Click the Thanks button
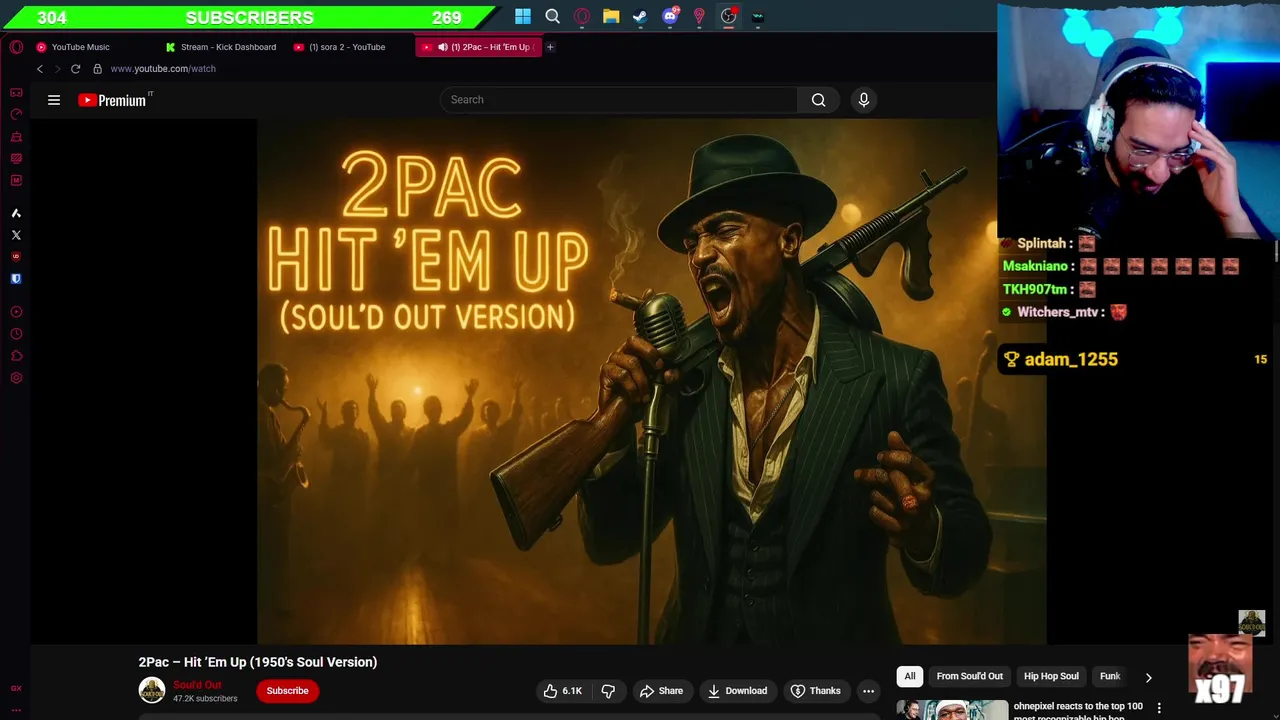This screenshot has width=1280, height=720. click(x=816, y=691)
